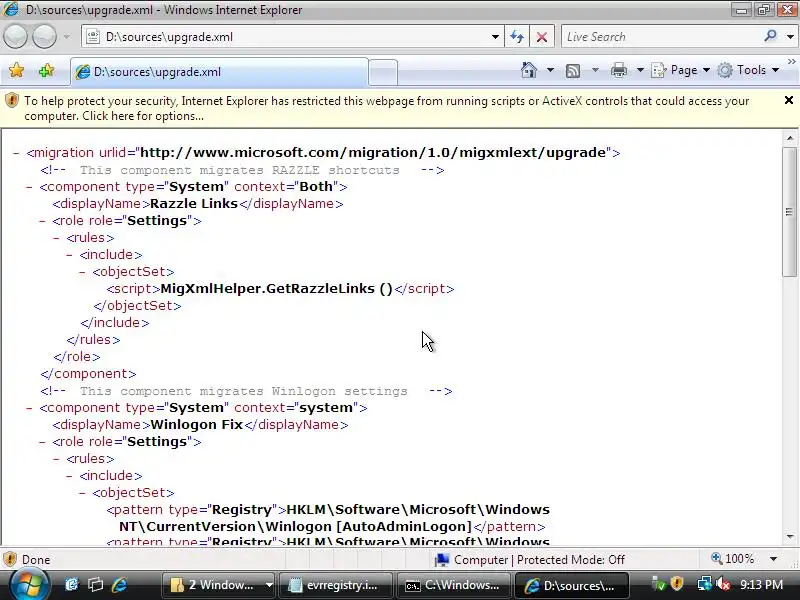Click the Show Desktop quick launch icon
Screen dimensions: 800x600
click(72, 585)
